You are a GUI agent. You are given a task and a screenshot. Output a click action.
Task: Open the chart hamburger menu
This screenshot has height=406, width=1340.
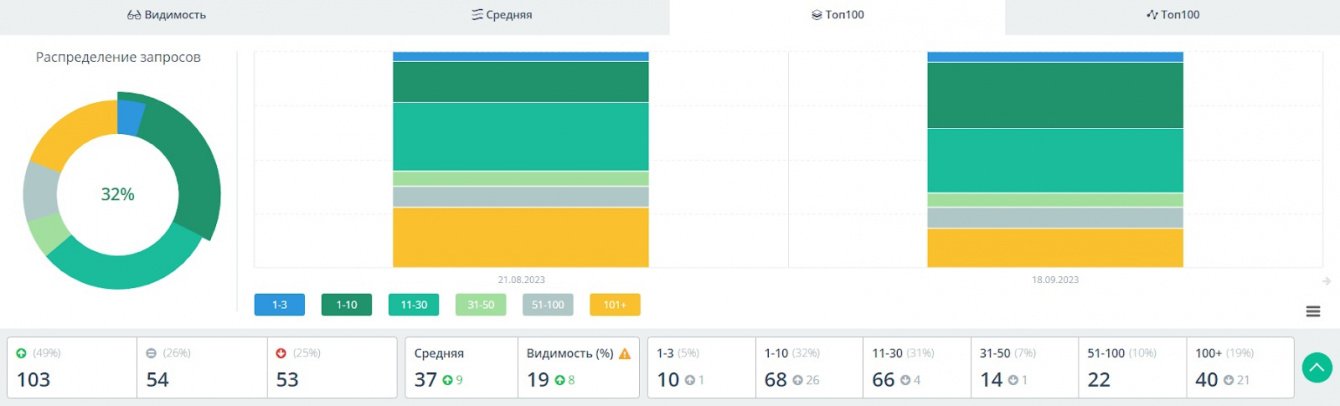[1313, 311]
